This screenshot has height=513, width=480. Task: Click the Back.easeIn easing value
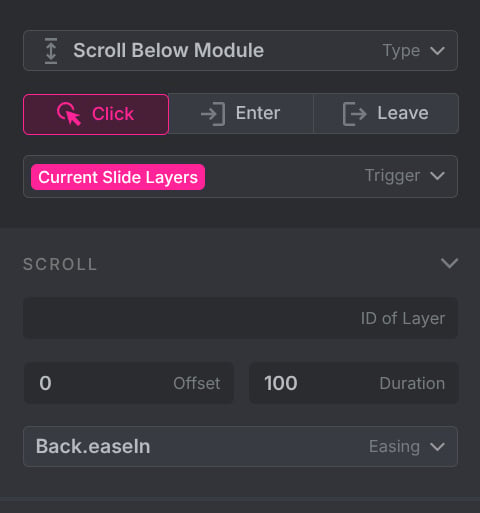[x=93, y=446]
